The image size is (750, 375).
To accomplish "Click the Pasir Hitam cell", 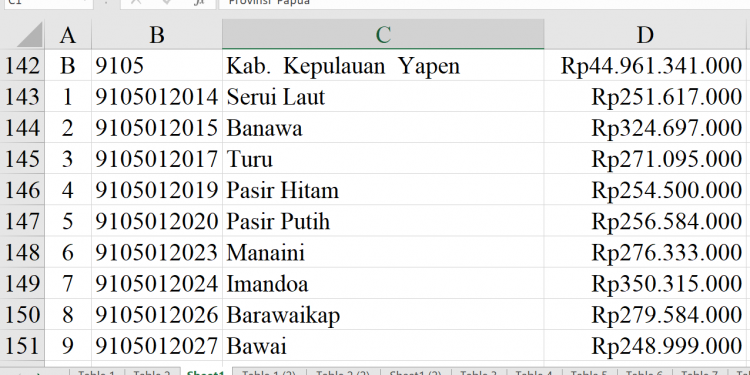I will 383,189.
